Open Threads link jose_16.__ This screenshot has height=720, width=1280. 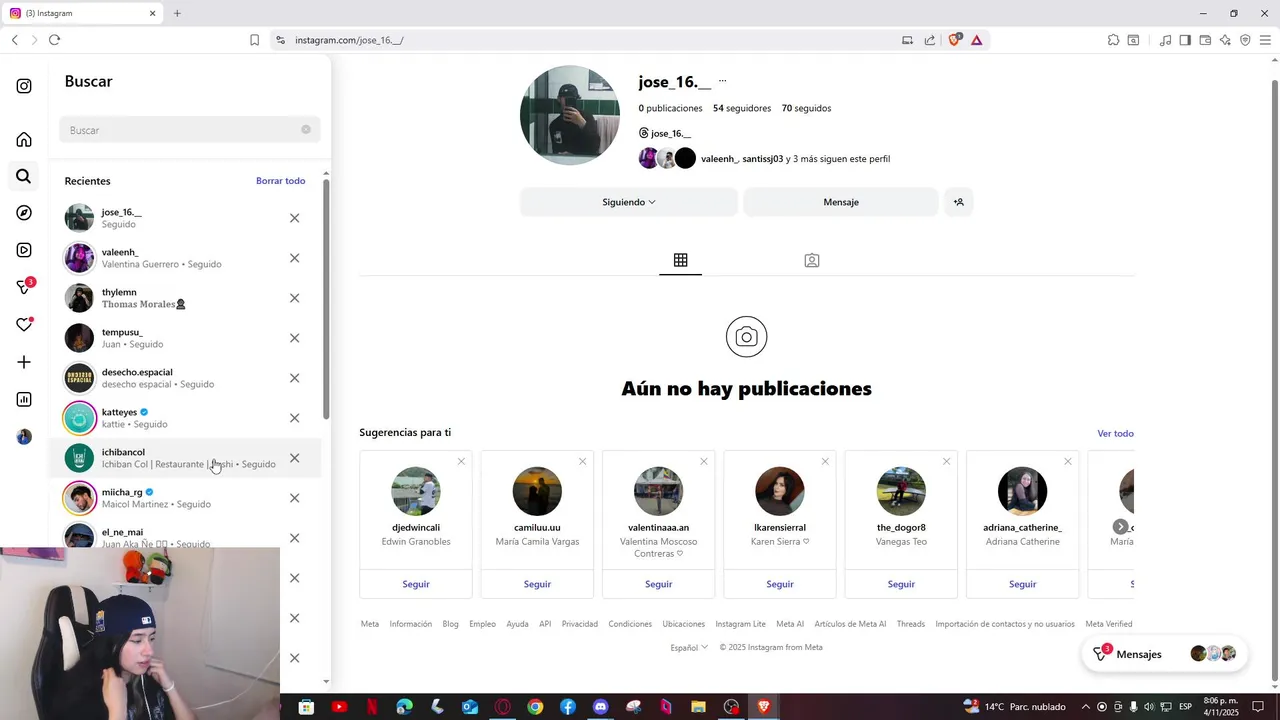click(665, 133)
